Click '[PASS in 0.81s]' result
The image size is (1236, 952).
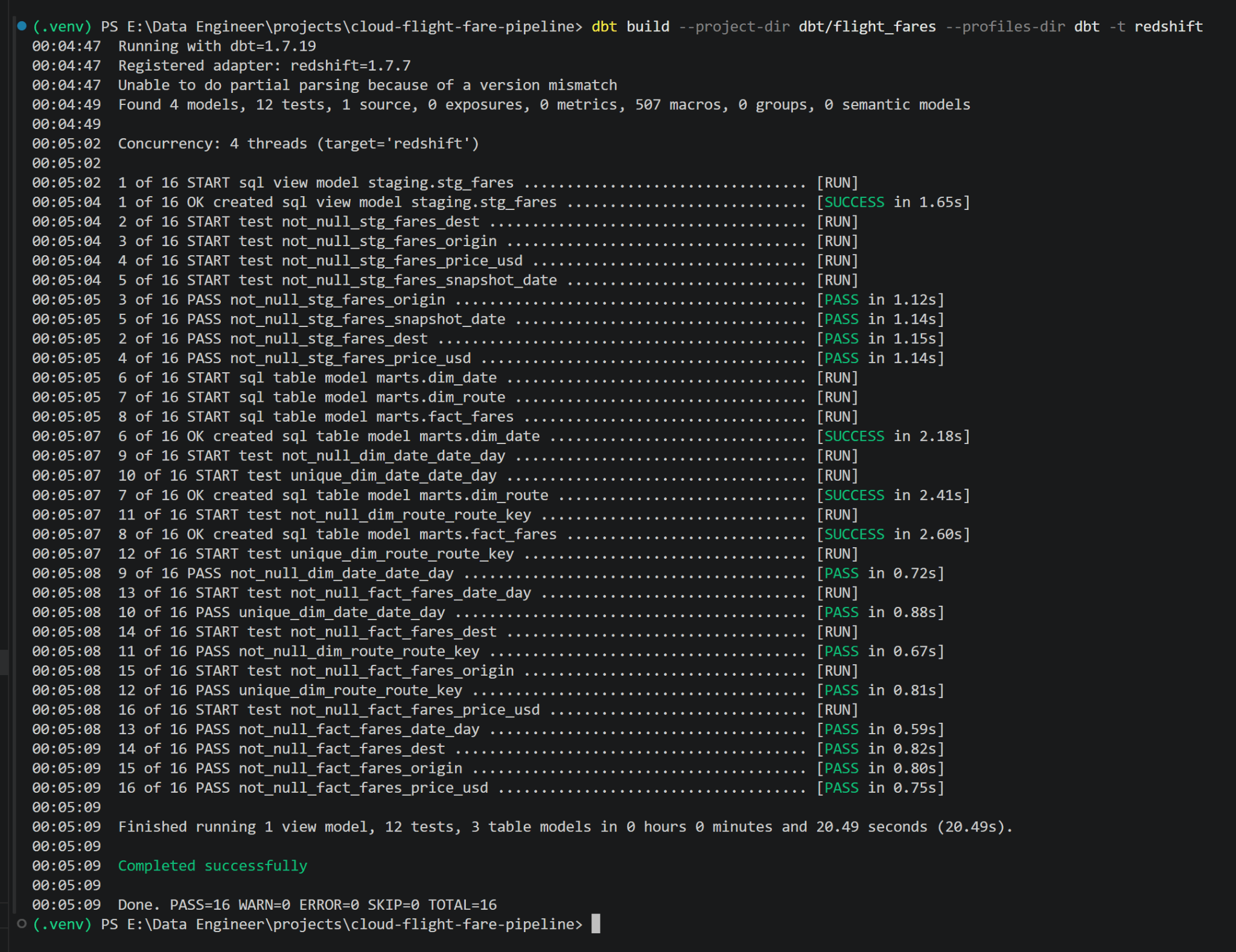coord(881,690)
